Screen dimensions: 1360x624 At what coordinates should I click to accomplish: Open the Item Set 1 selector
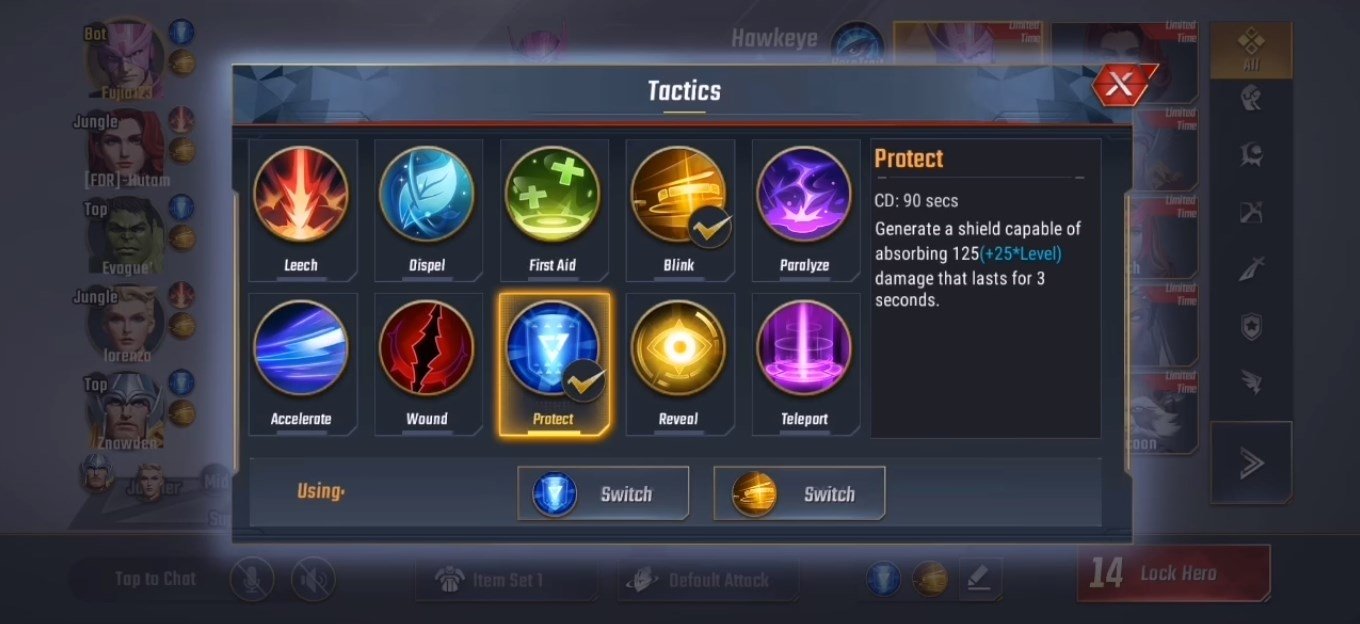506,580
